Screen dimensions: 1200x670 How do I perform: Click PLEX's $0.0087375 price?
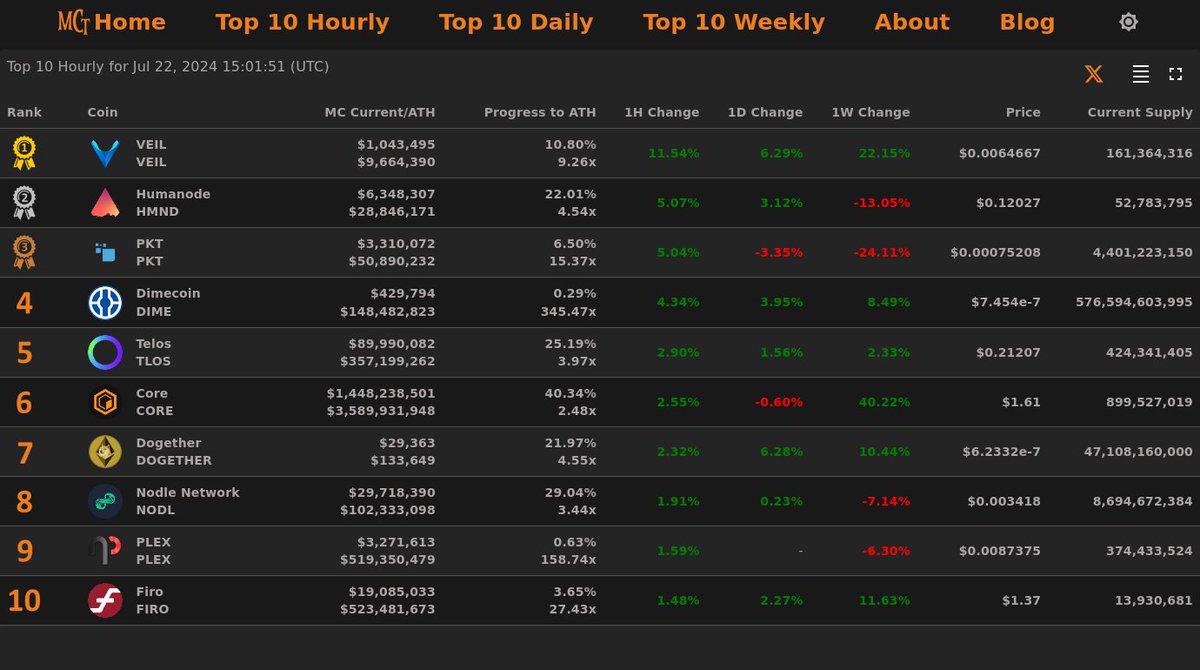1000,551
